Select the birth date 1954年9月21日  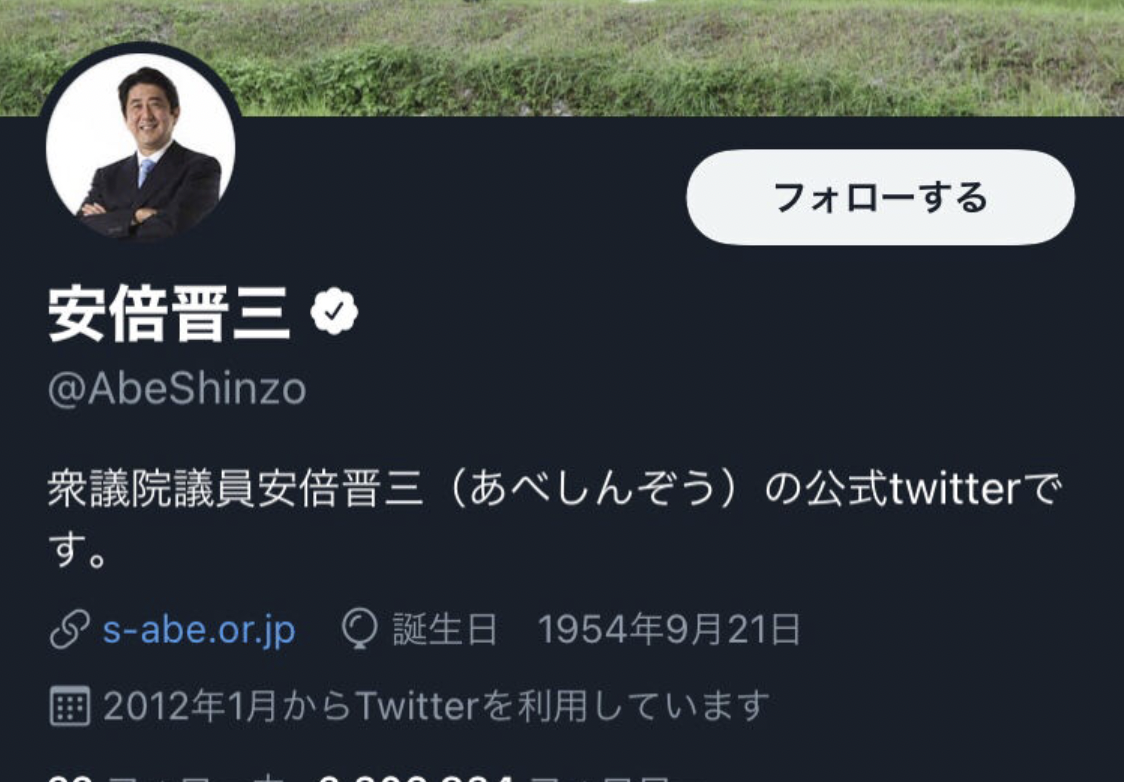pos(669,629)
